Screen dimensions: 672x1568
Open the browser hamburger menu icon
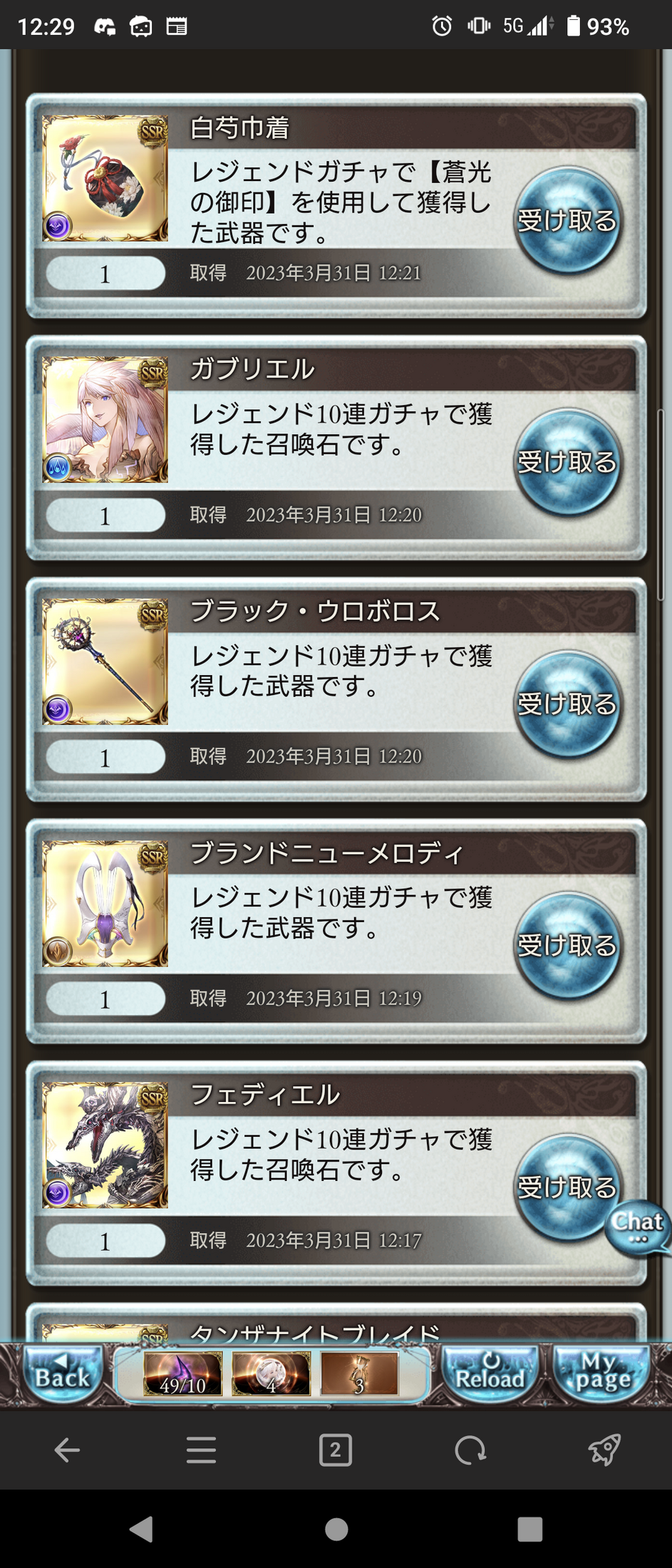201,1450
